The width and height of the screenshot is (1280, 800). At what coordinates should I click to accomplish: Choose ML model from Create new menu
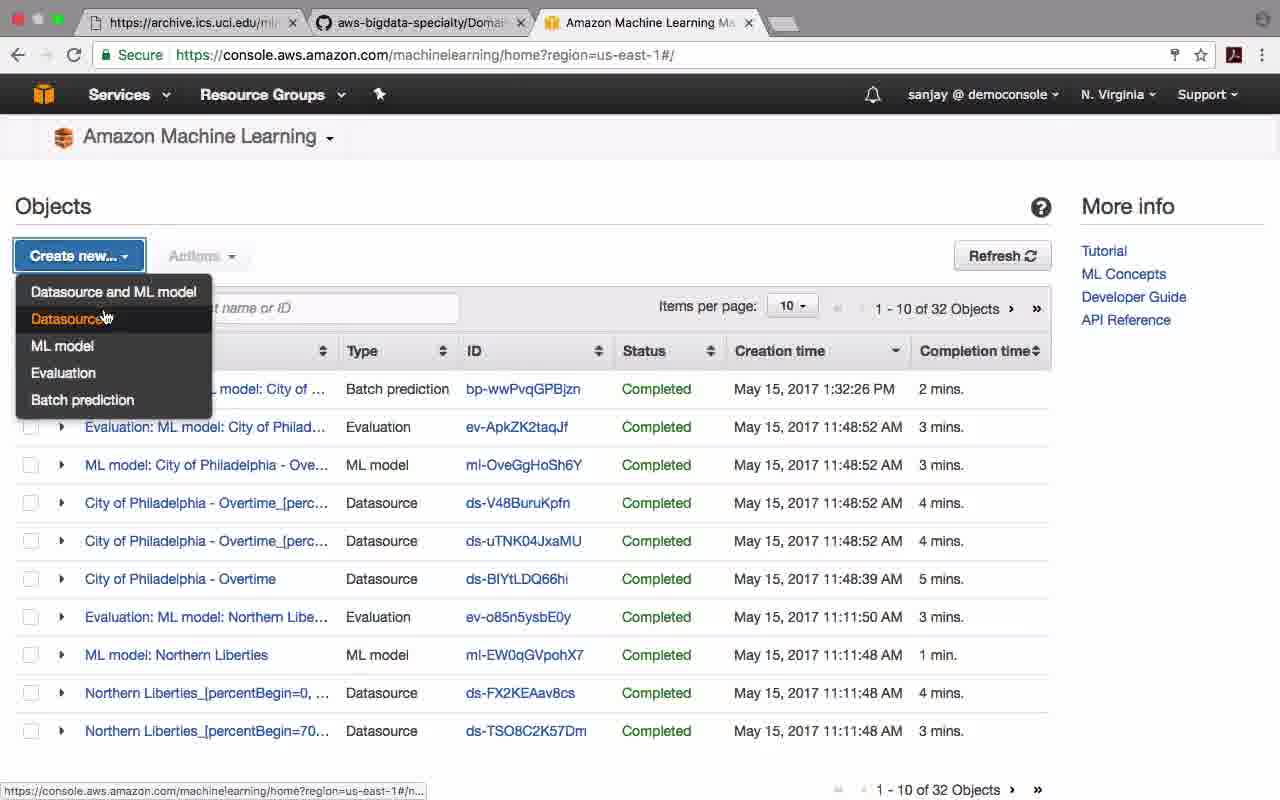(x=114, y=346)
